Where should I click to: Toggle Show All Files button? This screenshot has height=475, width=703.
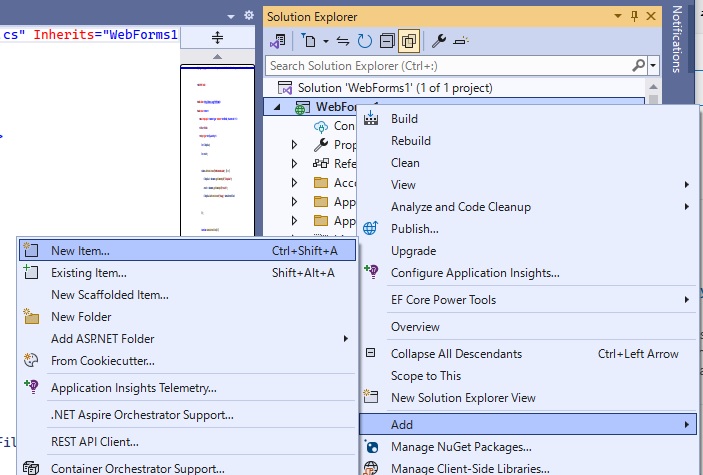[x=408, y=41]
